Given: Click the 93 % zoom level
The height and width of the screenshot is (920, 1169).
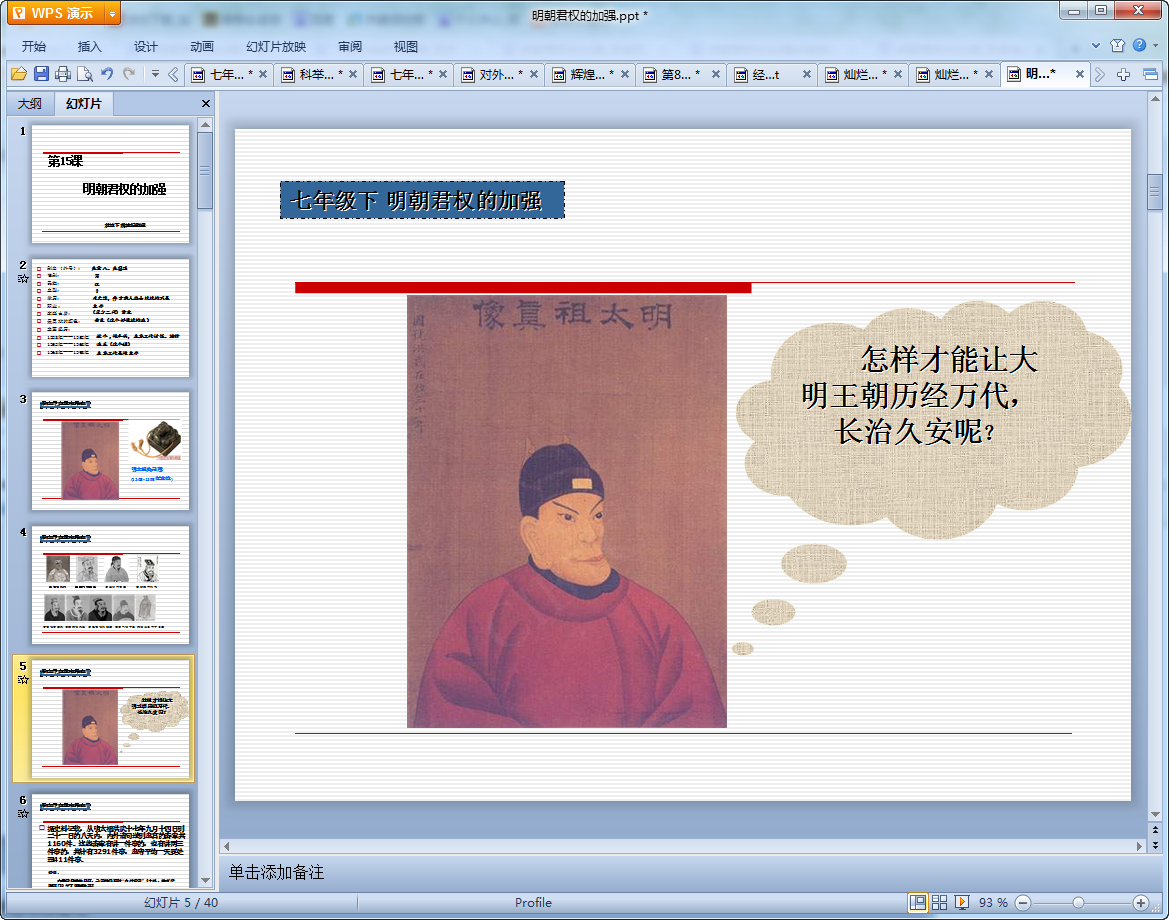Looking at the screenshot, I should coord(993,903).
